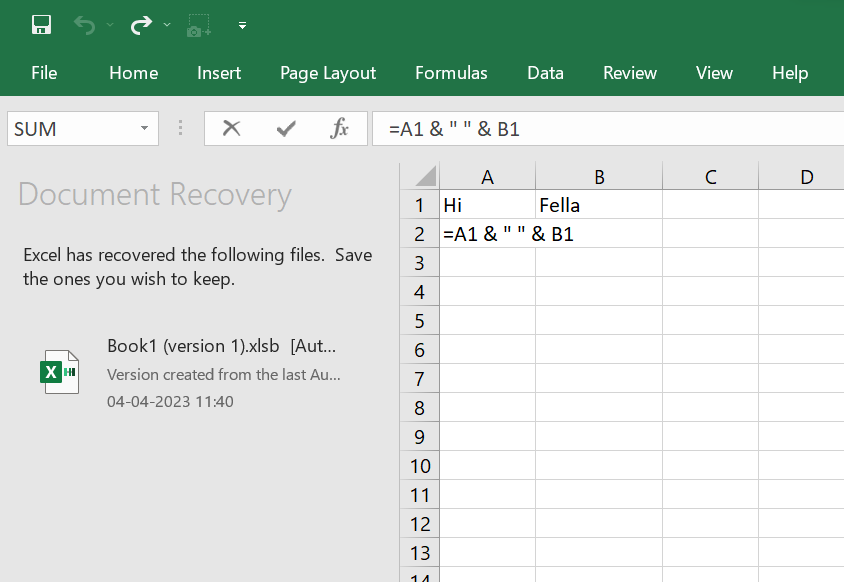Select row 13 header
This screenshot has width=844, height=582.
[x=420, y=553]
